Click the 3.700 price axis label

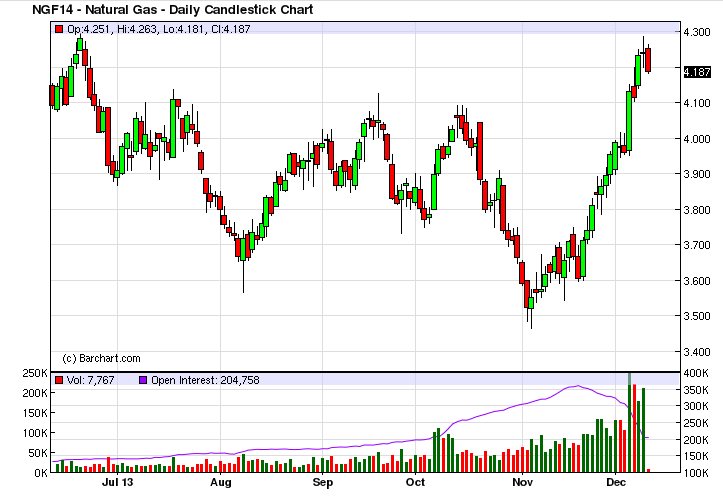pos(697,245)
